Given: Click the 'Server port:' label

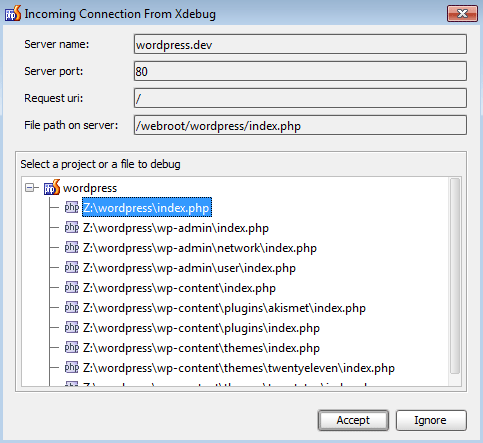Looking at the screenshot, I should (x=54, y=71).
